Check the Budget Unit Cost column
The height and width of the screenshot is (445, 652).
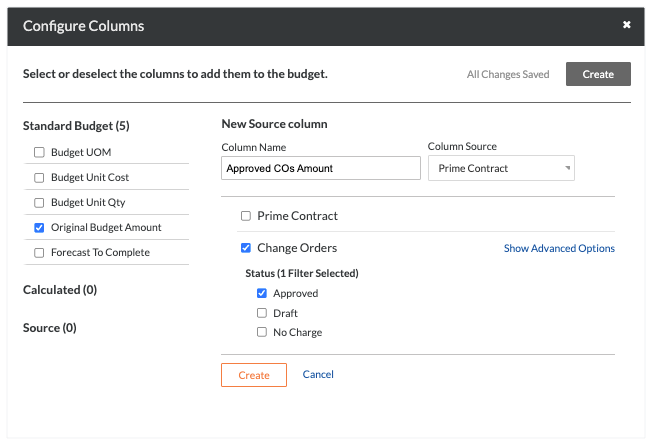click(x=40, y=177)
